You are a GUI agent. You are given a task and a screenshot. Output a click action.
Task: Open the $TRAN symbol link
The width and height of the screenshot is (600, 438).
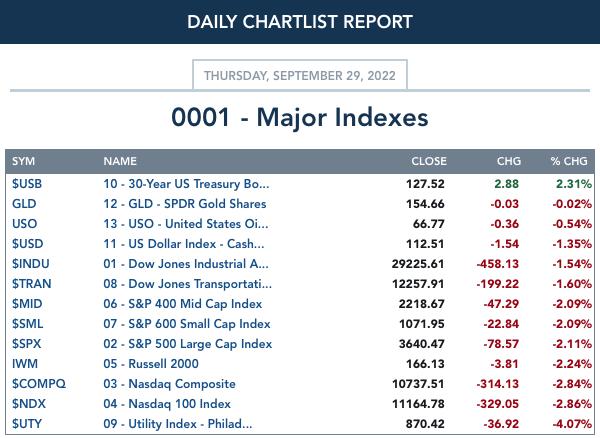coord(31,283)
